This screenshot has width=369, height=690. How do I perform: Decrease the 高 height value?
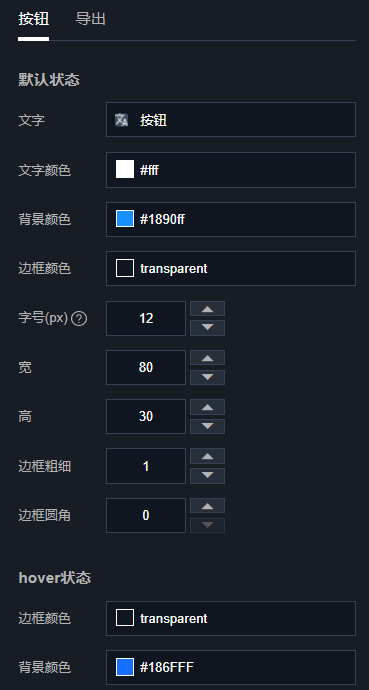click(208, 426)
